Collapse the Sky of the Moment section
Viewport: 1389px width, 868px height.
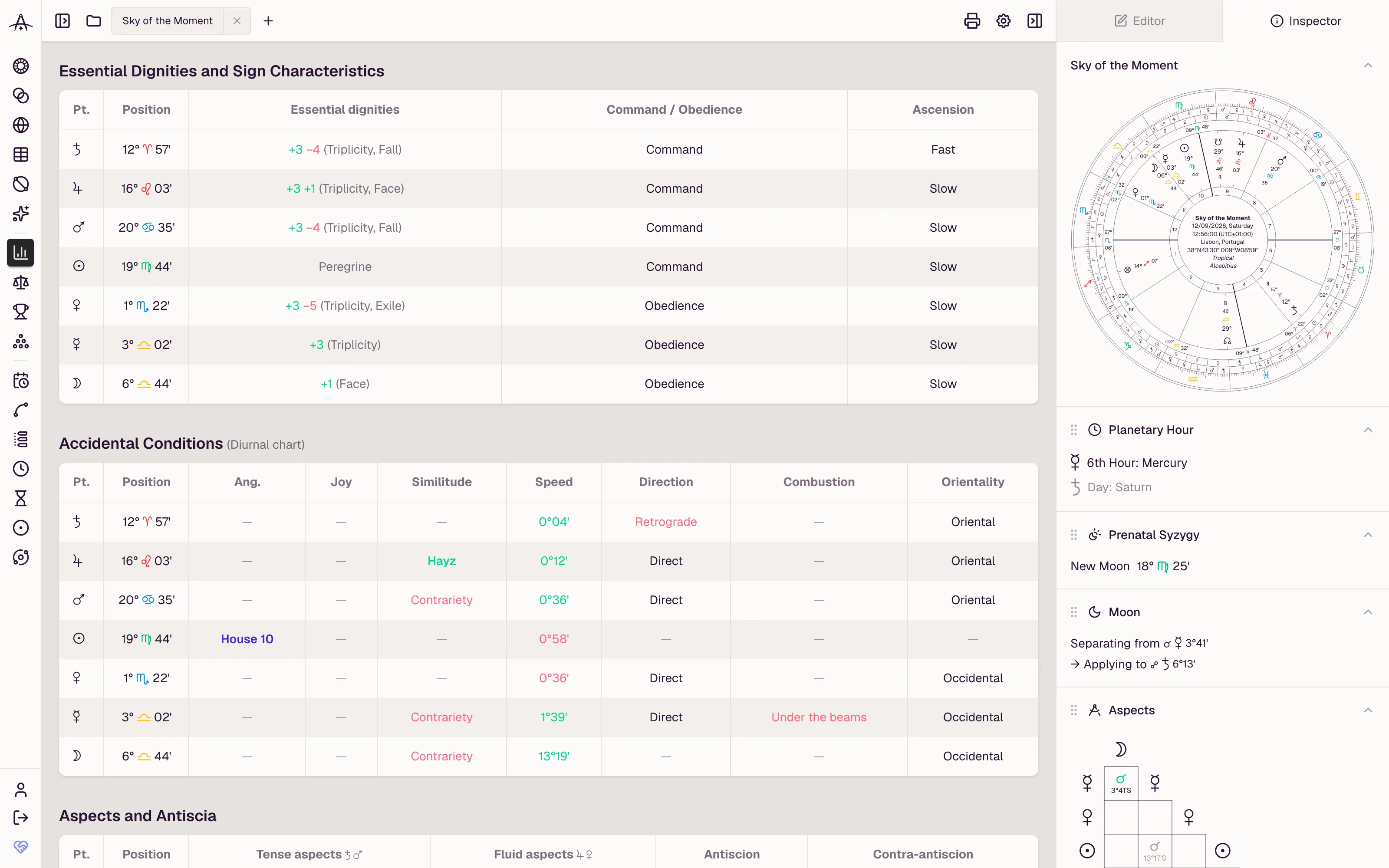(1368, 66)
